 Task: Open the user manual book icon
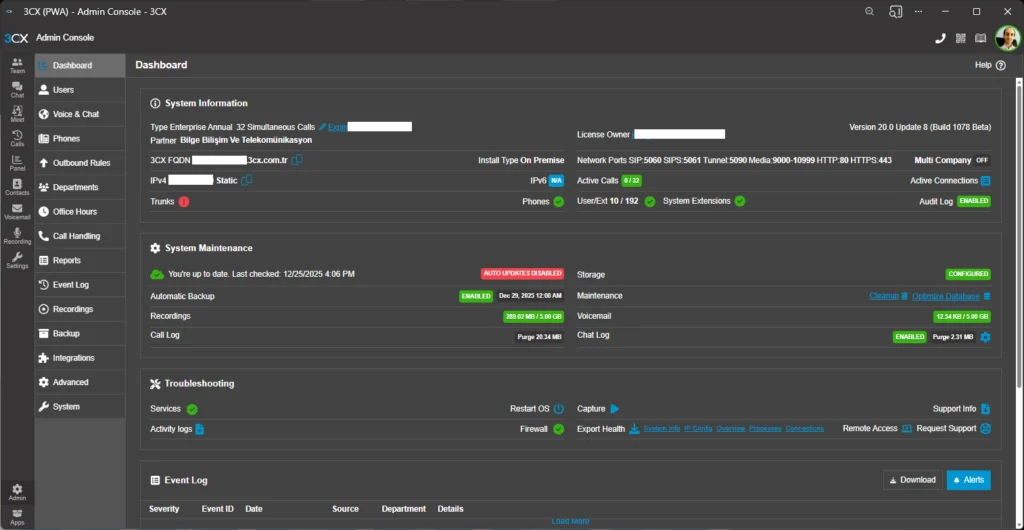(x=980, y=38)
